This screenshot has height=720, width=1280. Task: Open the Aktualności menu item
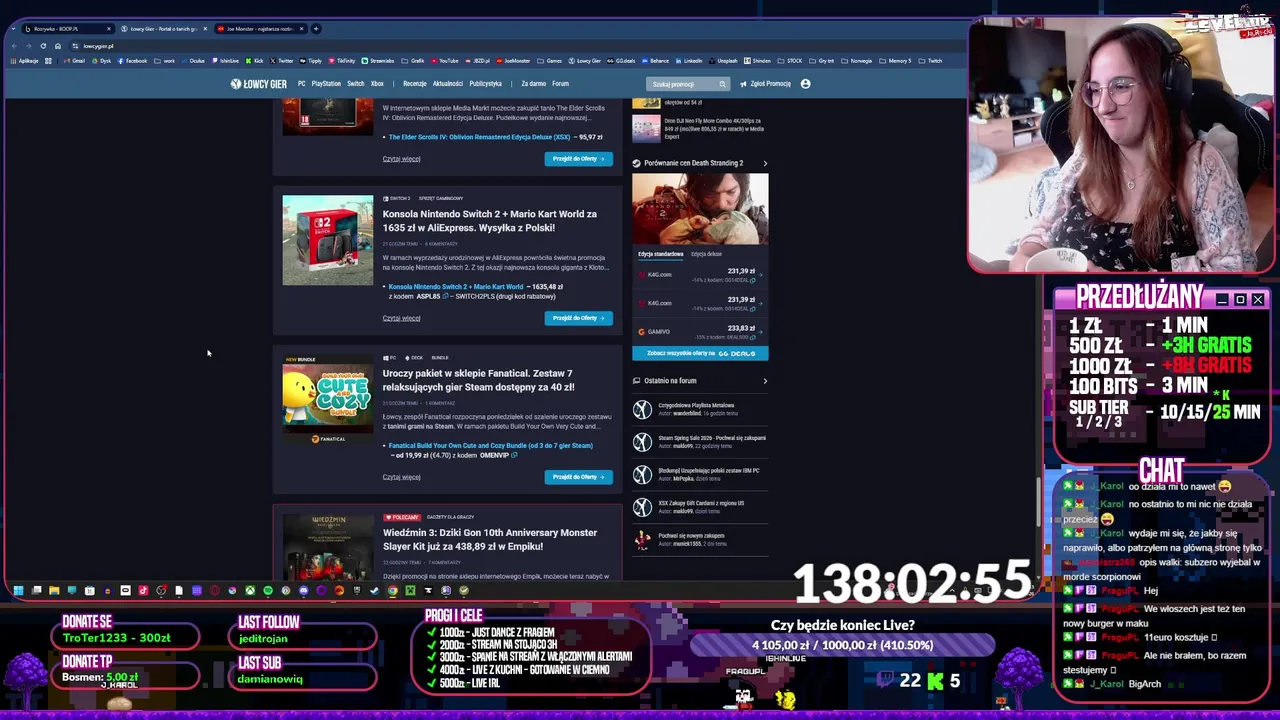click(x=447, y=84)
